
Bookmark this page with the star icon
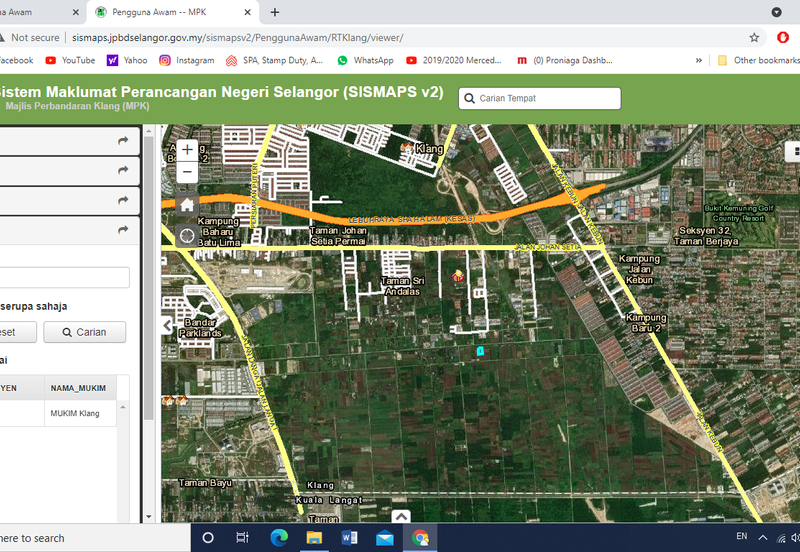[754, 37]
